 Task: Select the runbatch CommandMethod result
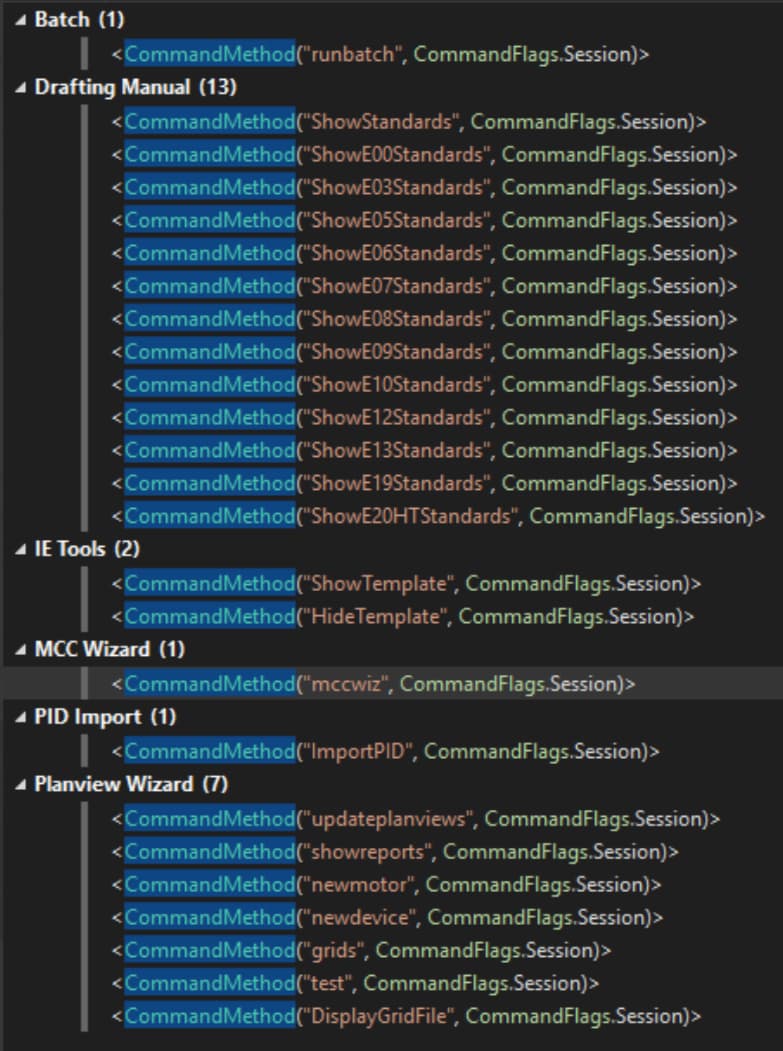(380, 54)
